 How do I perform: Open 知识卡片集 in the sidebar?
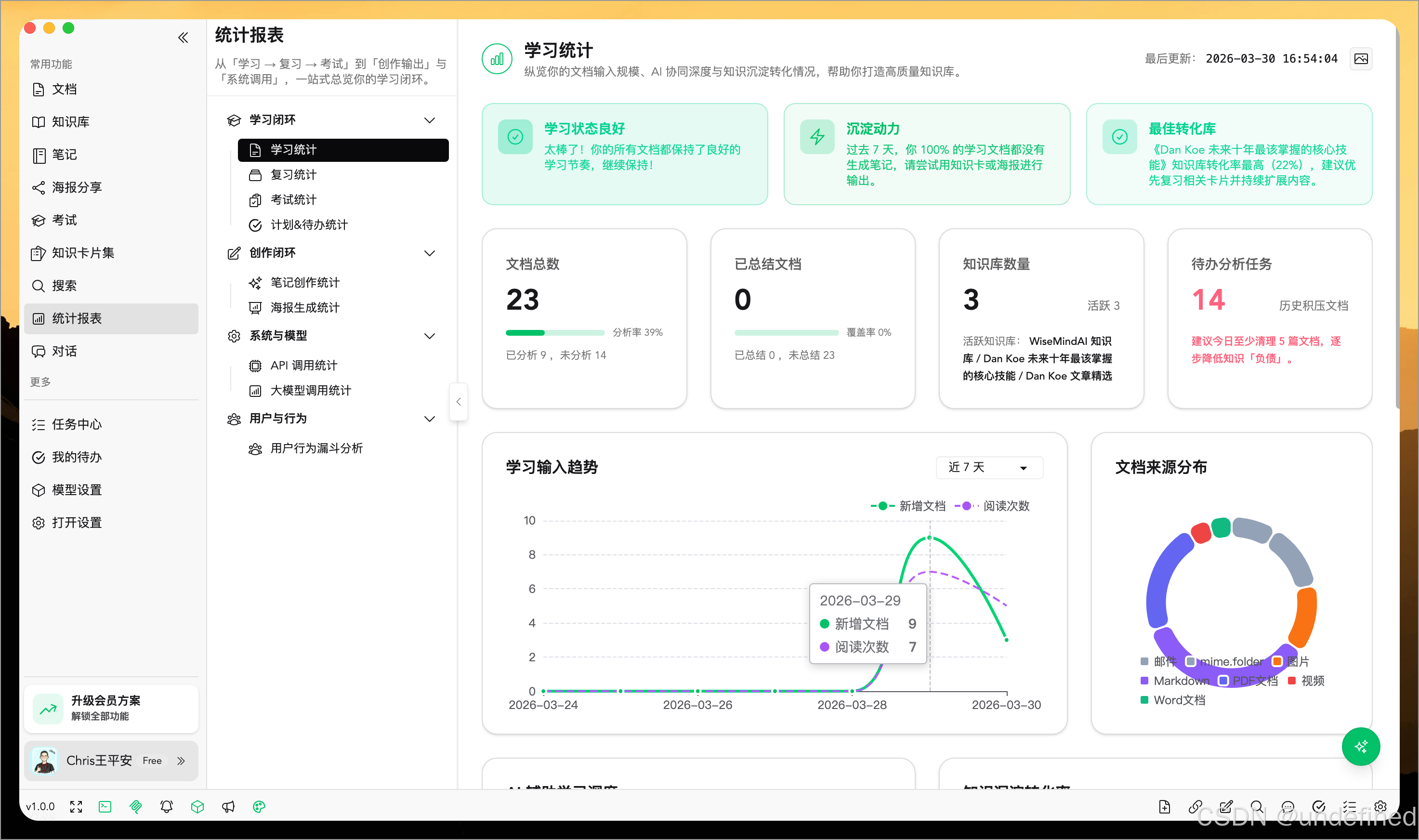[x=83, y=253]
